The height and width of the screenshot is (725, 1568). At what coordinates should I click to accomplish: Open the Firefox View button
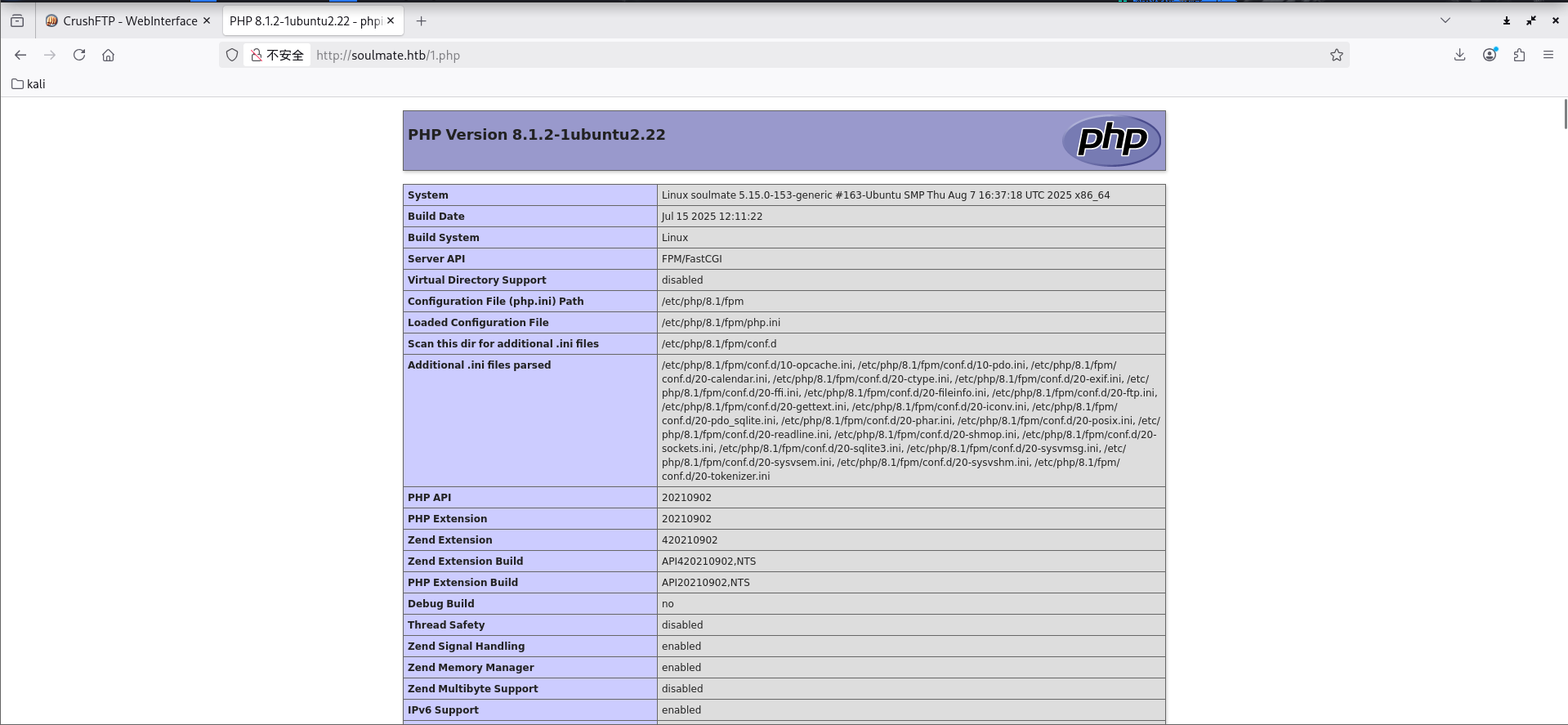click(x=17, y=21)
